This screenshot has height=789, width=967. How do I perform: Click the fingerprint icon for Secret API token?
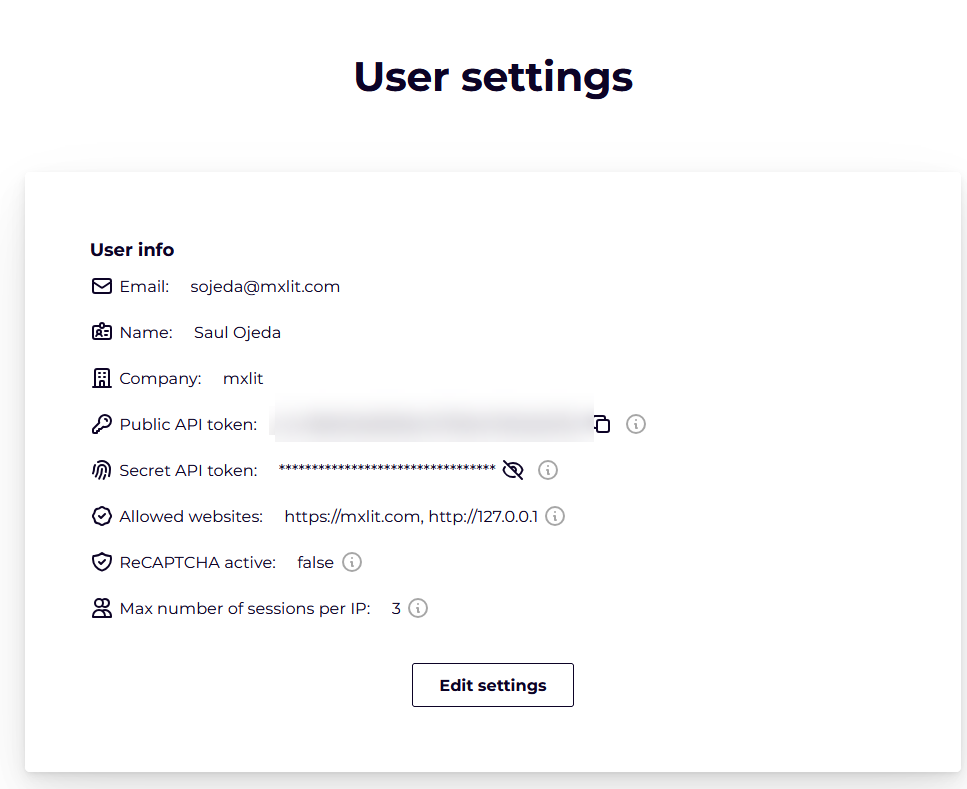[x=101, y=470]
